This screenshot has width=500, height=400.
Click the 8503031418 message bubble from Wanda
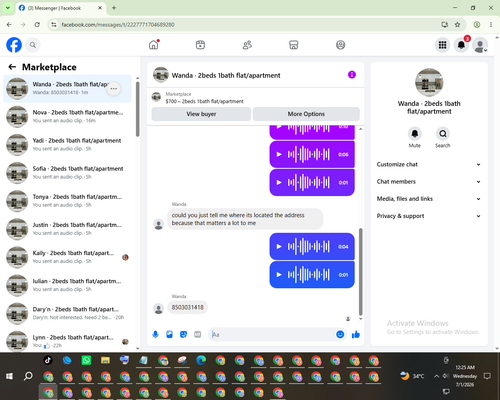(187, 307)
